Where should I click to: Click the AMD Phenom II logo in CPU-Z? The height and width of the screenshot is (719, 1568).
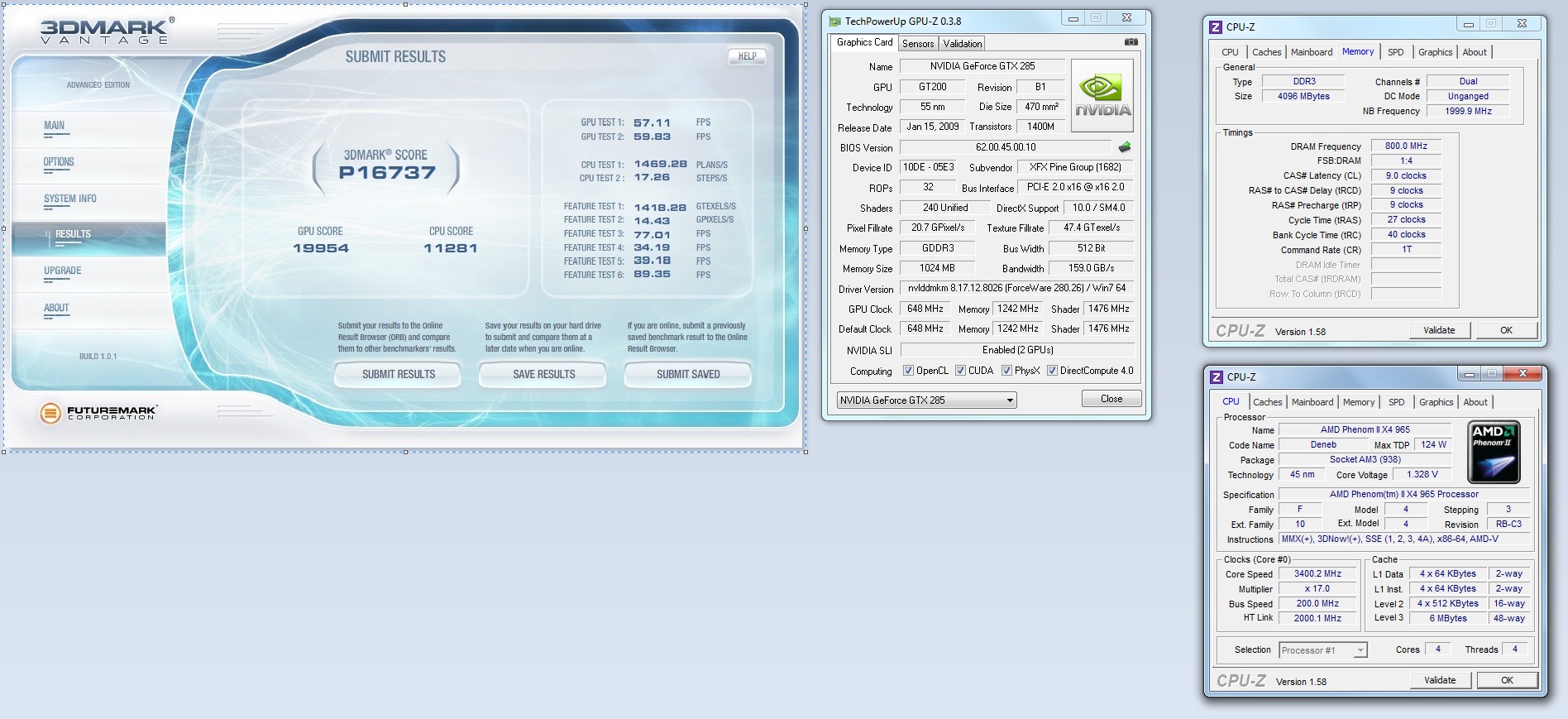tap(1494, 453)
